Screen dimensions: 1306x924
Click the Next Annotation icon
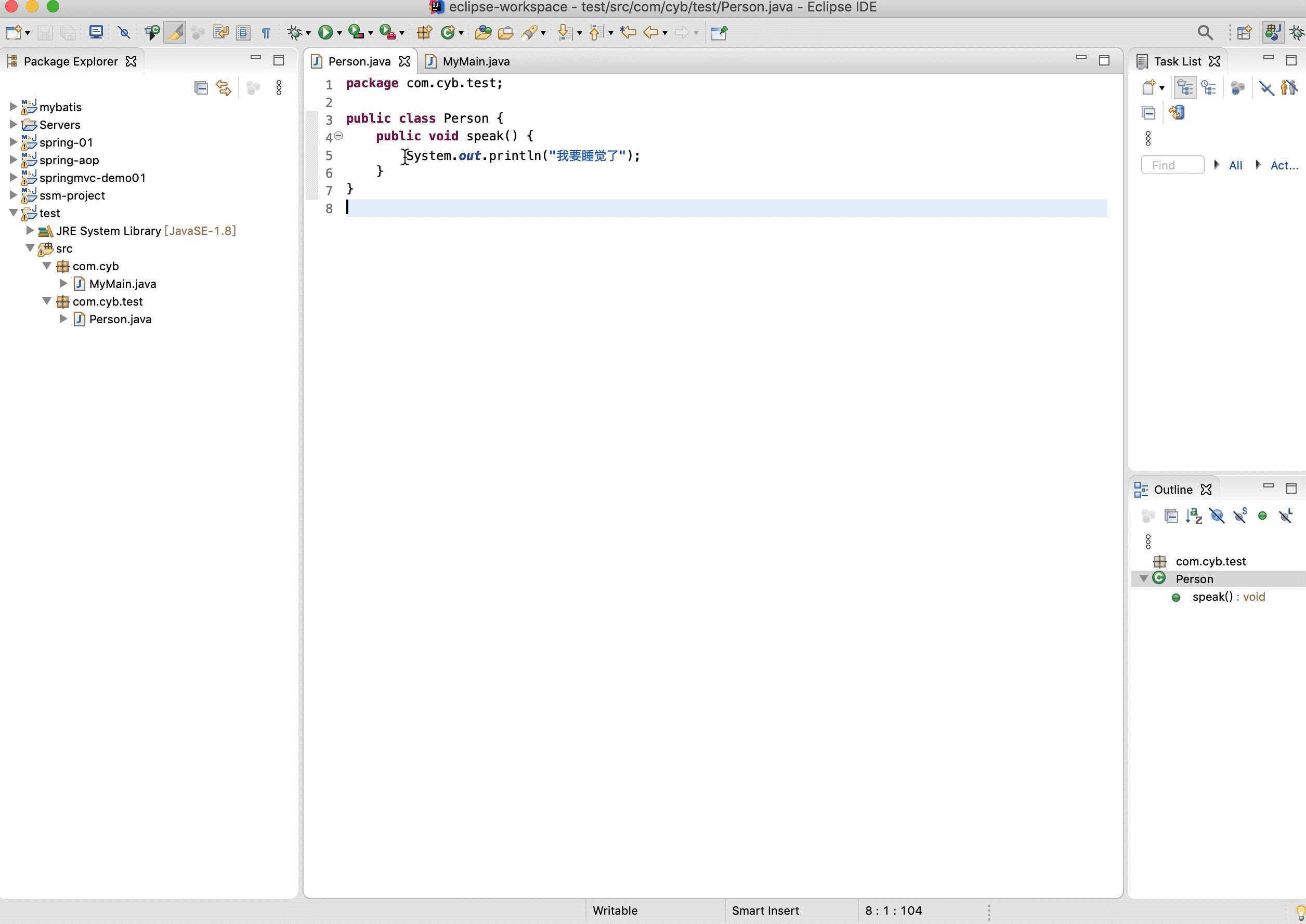pyautogui.click(x=565, y=32)
